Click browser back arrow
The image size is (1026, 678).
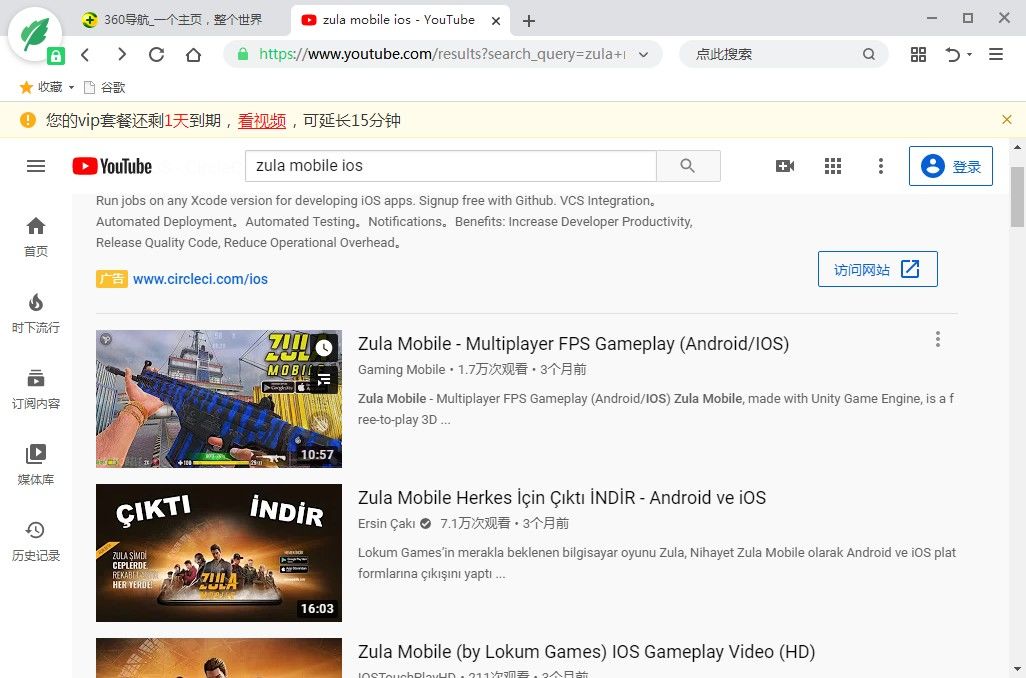pyautogui.click(x=86, y=54)
